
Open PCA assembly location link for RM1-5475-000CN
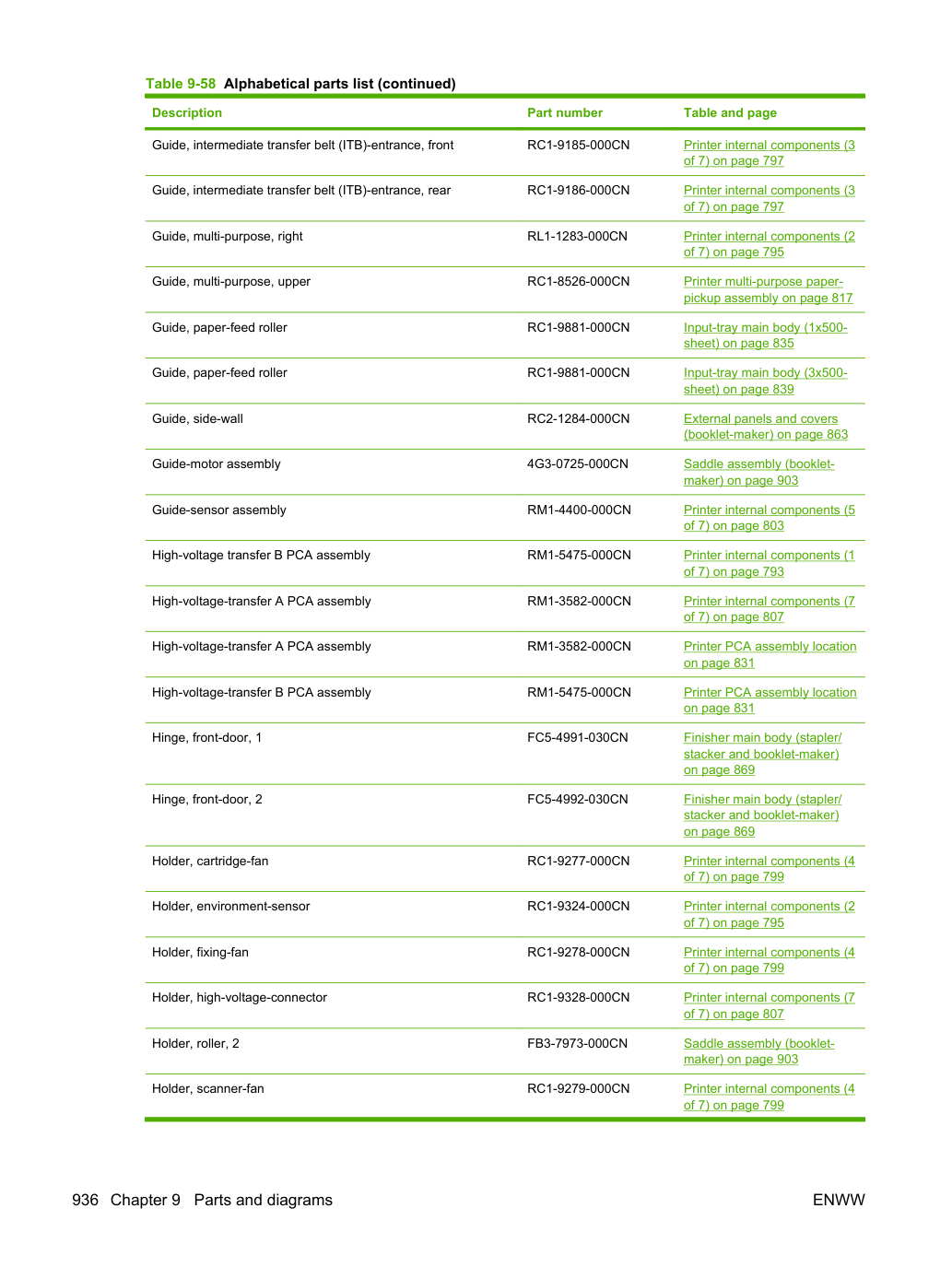(770, 700)
